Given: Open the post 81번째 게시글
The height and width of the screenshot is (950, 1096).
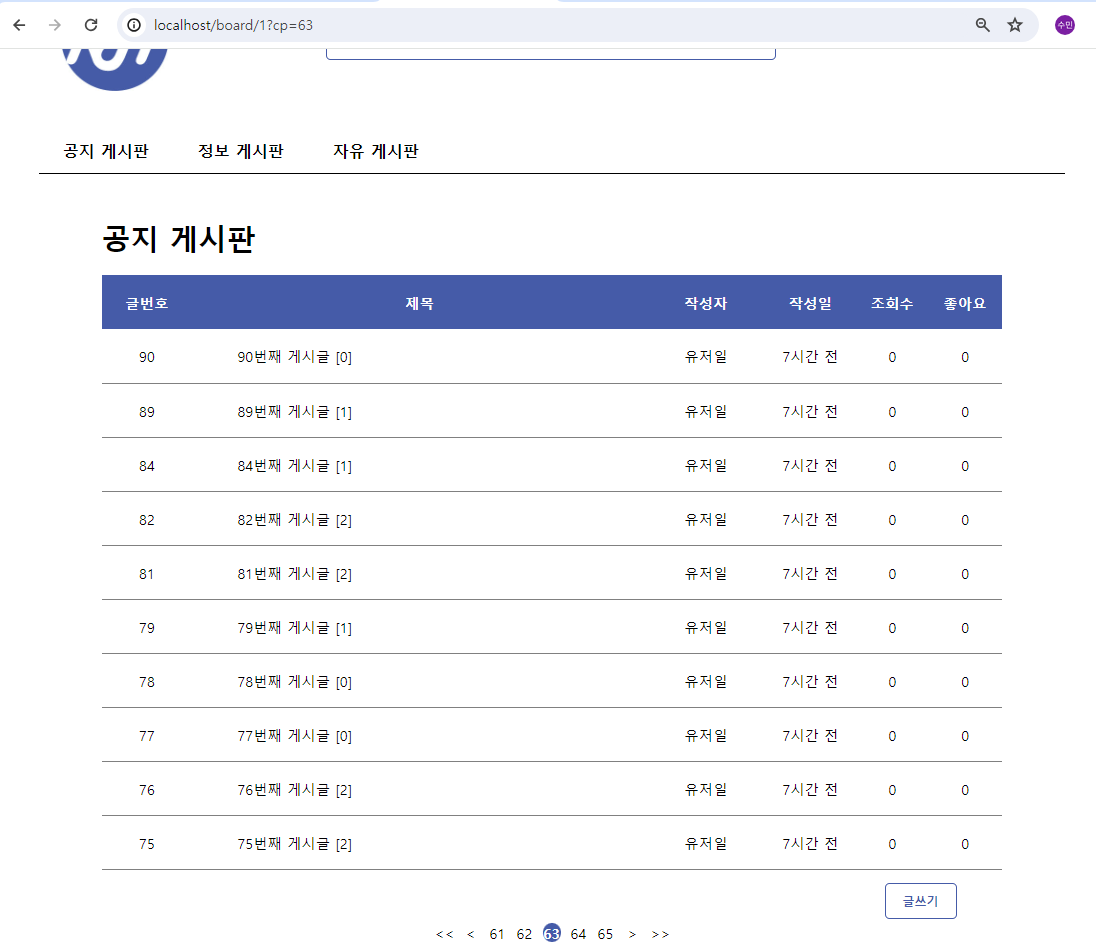Looking at the screenshot, I should (x=294, y=574).
